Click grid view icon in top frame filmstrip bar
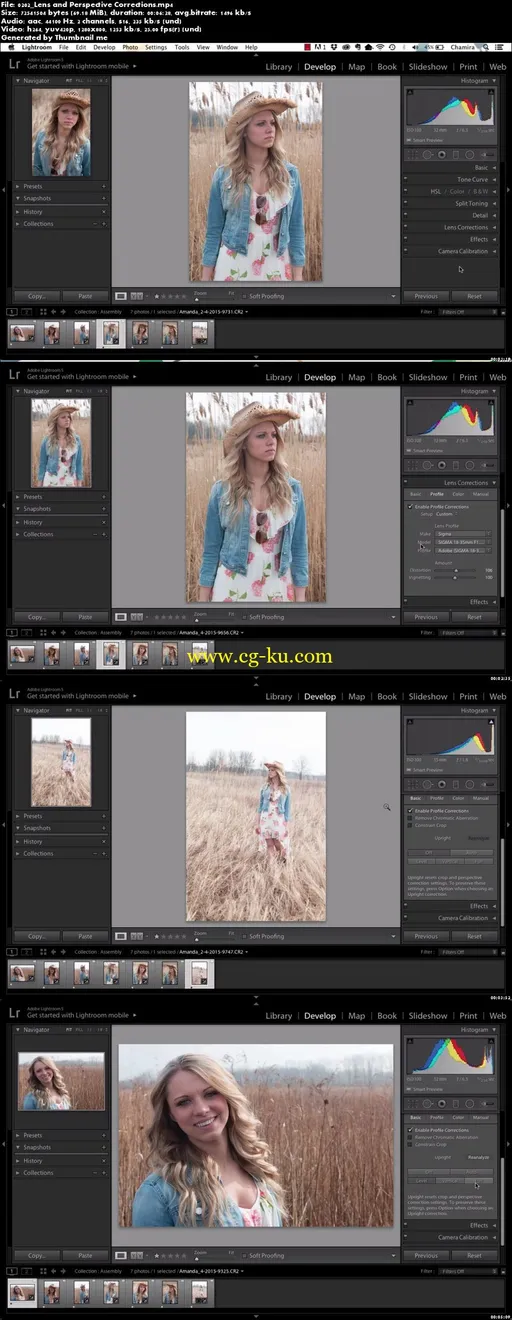The height and width of the screenshot is (1320, 512). 45,311
